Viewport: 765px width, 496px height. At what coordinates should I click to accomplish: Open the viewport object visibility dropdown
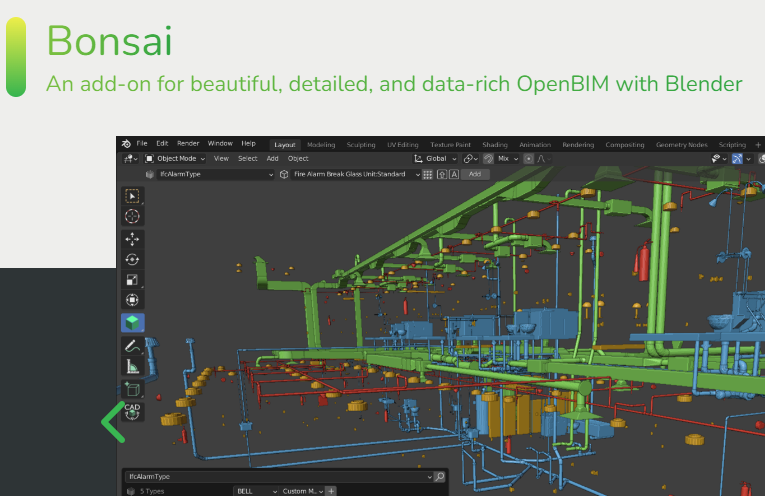[x=719, y=159]
